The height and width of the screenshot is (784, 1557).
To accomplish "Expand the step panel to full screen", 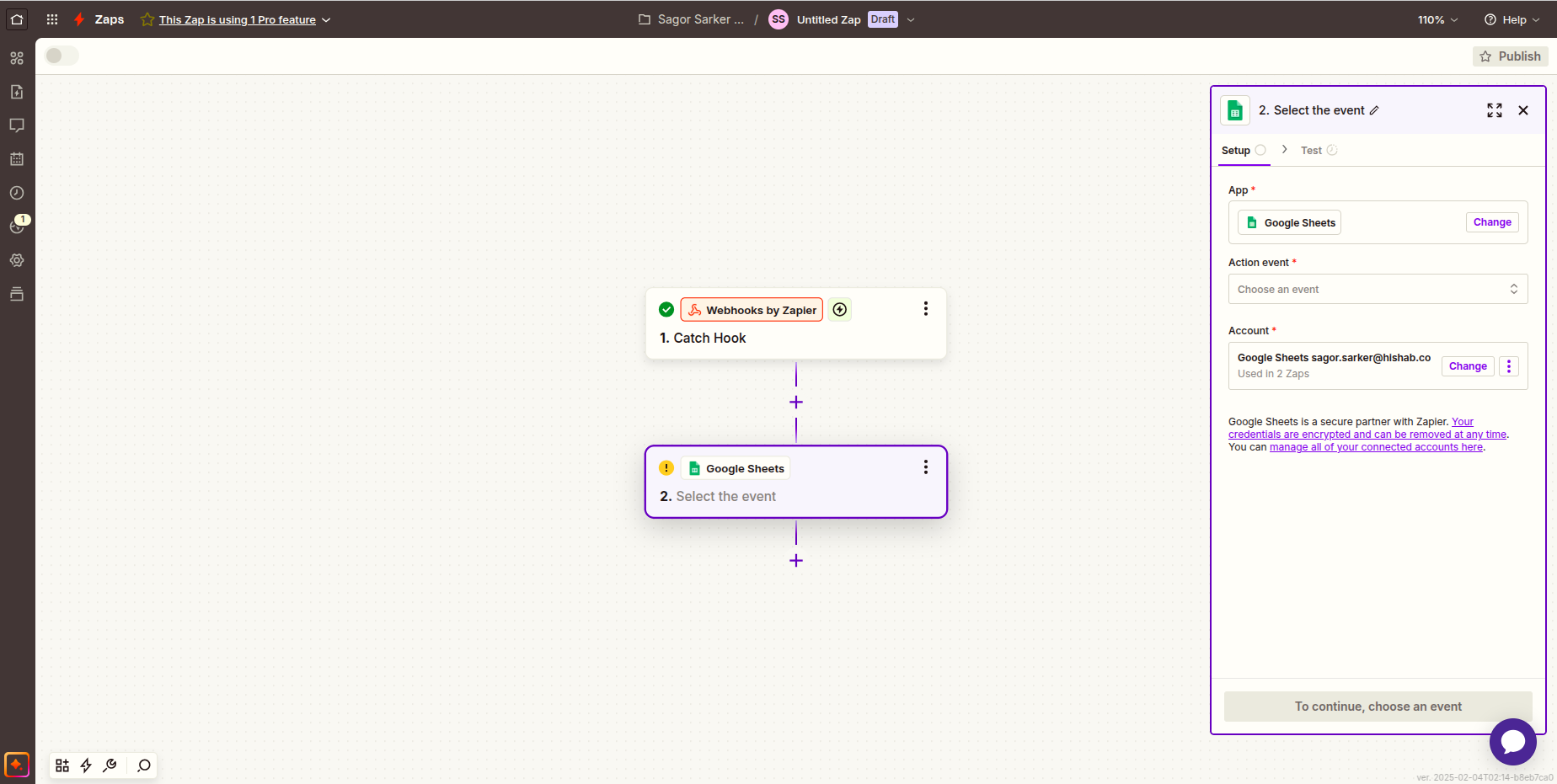I will [1495, 110].
